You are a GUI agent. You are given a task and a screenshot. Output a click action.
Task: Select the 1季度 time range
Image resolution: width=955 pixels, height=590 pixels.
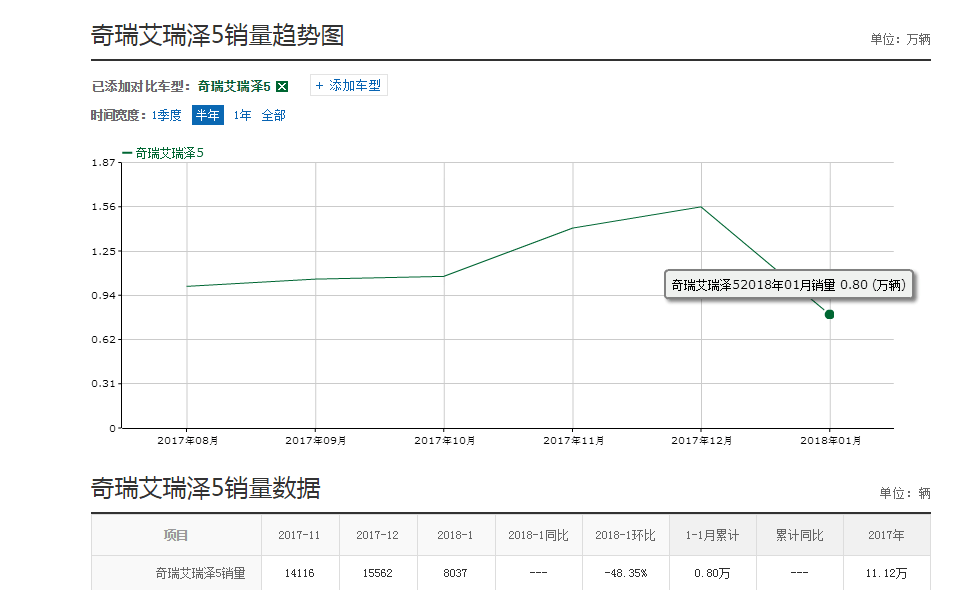[x=166, y=115]
